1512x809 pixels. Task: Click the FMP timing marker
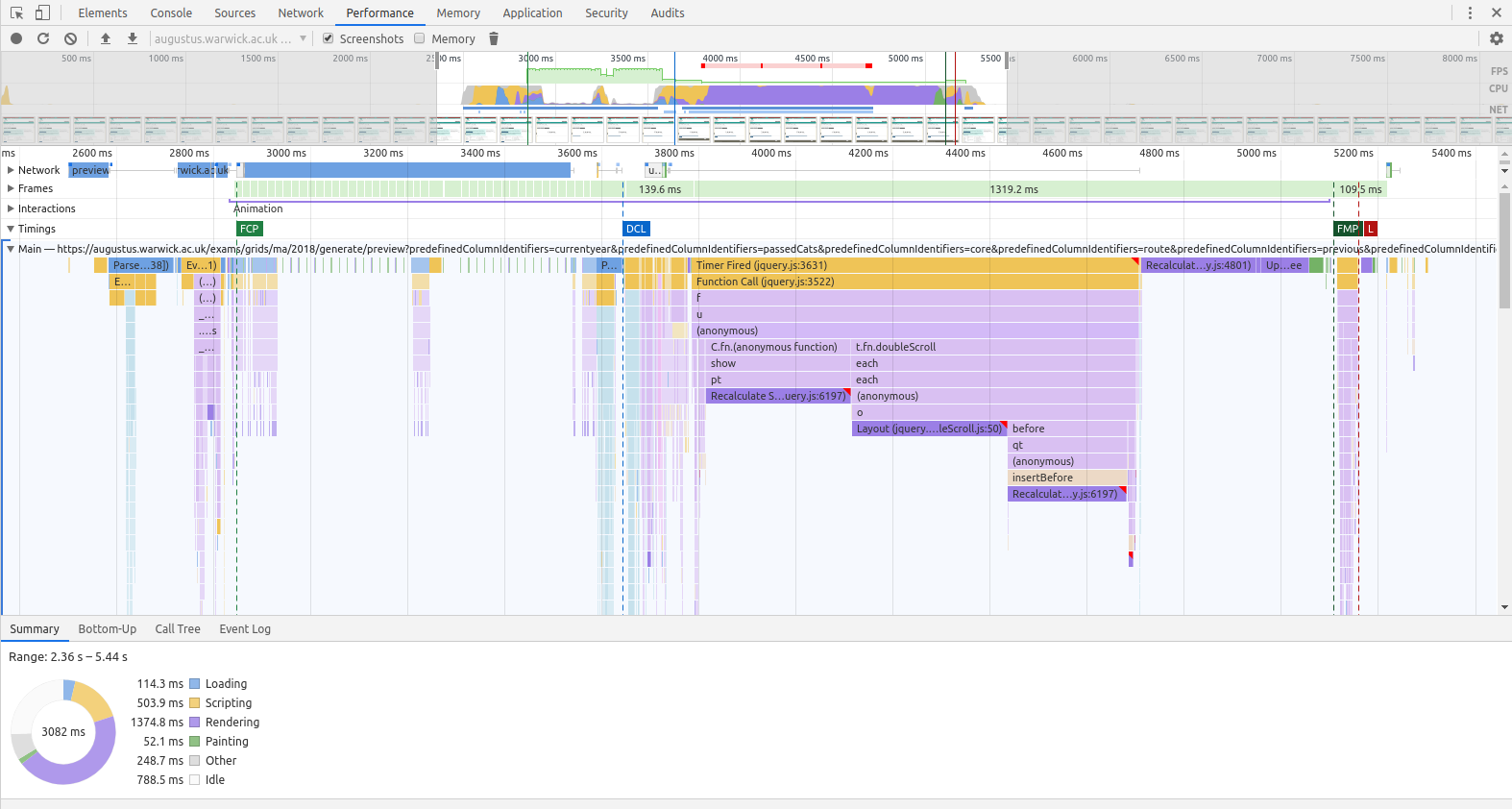coord(1348,229)
